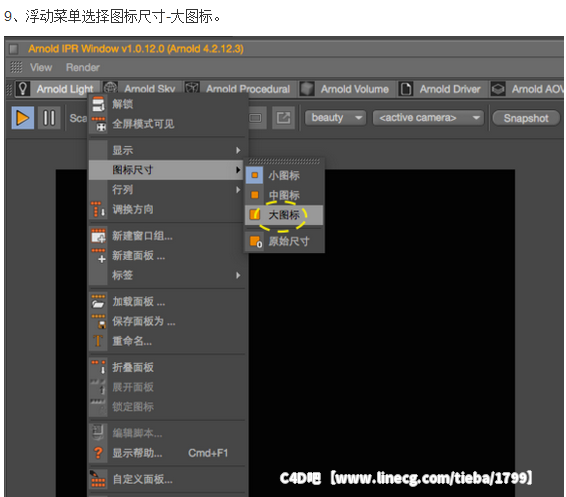The width and height of the screenshot is (566, 497).
Task: Start IPR render with play button
Action: coord(23,118)
